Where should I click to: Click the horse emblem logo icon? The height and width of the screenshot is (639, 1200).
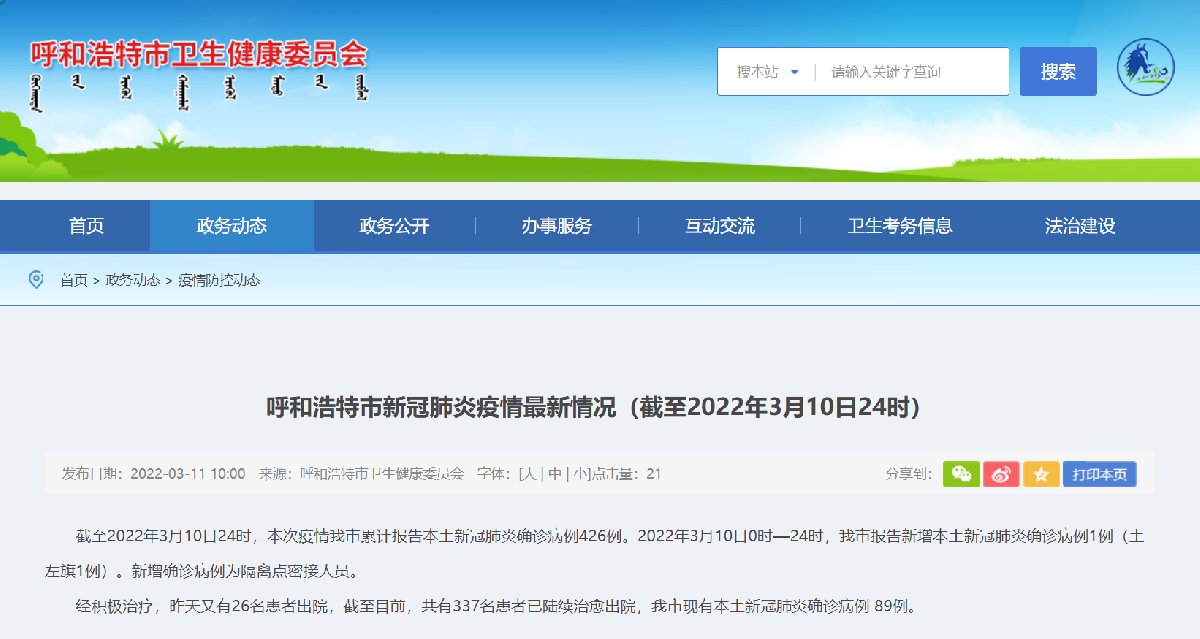coord(1146,68)
